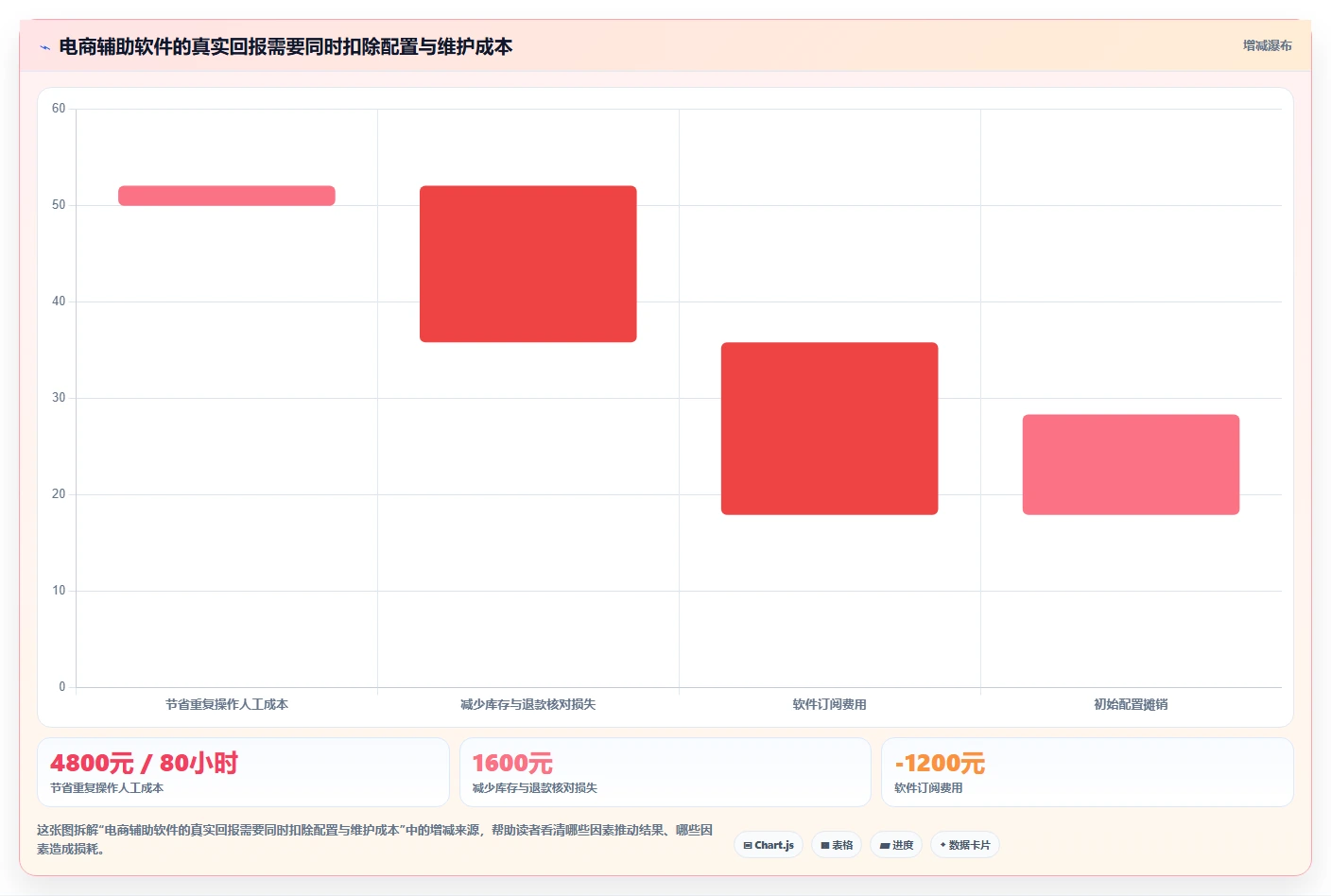
Task: Click the y-axis value 40
Action: [59, 302]
